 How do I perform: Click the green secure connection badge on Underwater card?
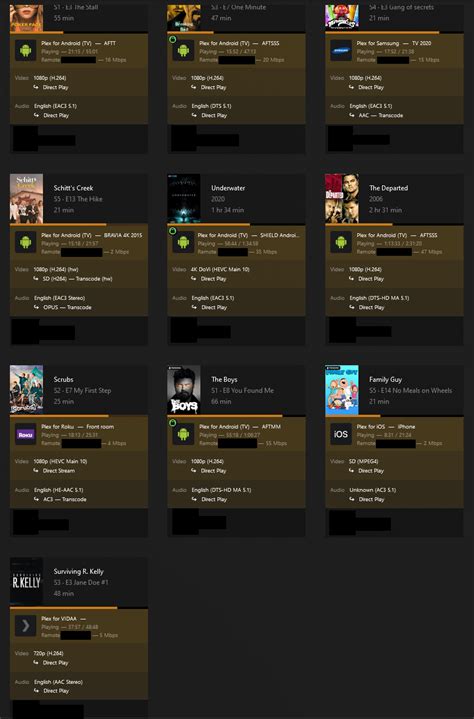[x=172, y=231]
